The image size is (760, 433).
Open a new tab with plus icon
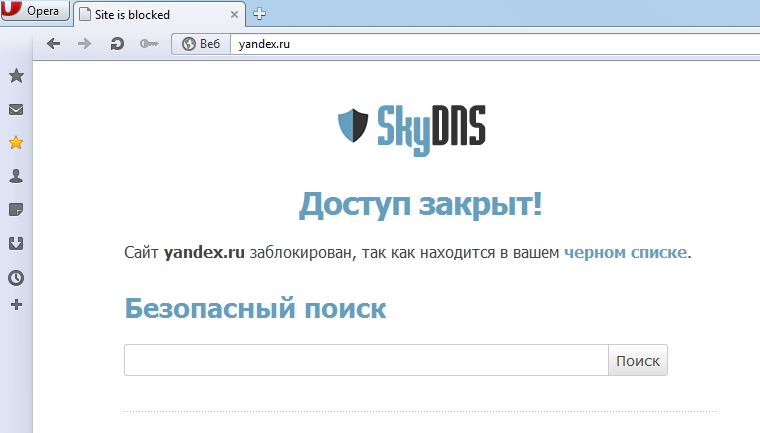coord(259,14)
